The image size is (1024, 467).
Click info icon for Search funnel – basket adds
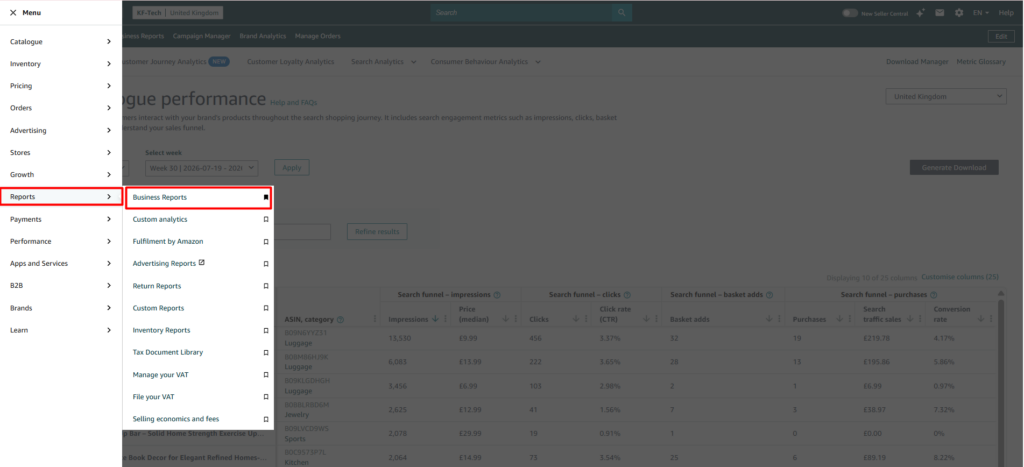tap(769, 295)
